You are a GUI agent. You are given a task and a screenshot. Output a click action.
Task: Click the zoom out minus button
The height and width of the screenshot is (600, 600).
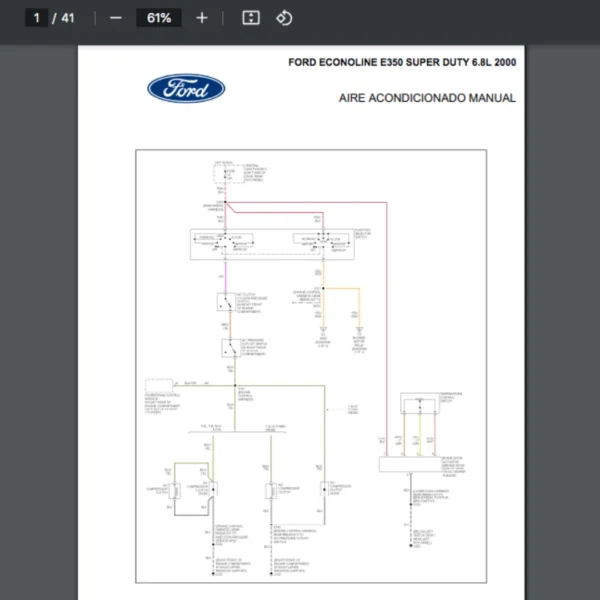[x=116, y=18]
